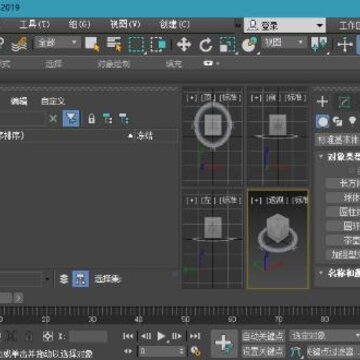Open the 标准基本体 primitive type dropdown
The image size is (360, 360).
tap(337, 140)
